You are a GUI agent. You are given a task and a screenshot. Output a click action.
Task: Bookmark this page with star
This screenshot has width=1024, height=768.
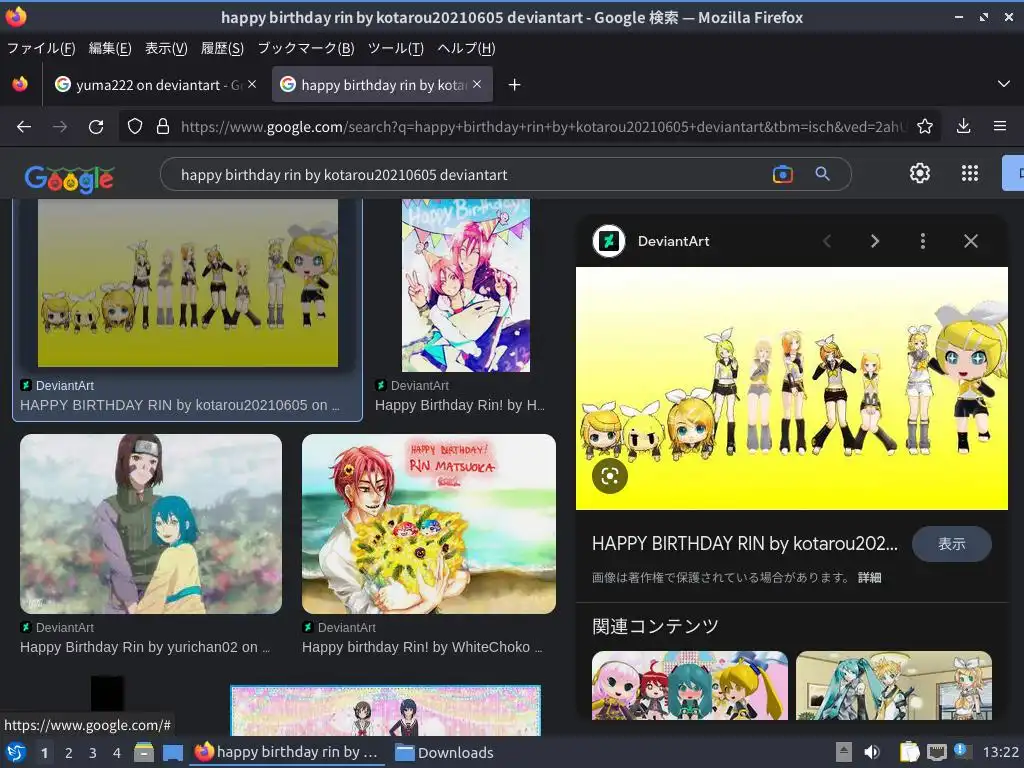[925, 126]
